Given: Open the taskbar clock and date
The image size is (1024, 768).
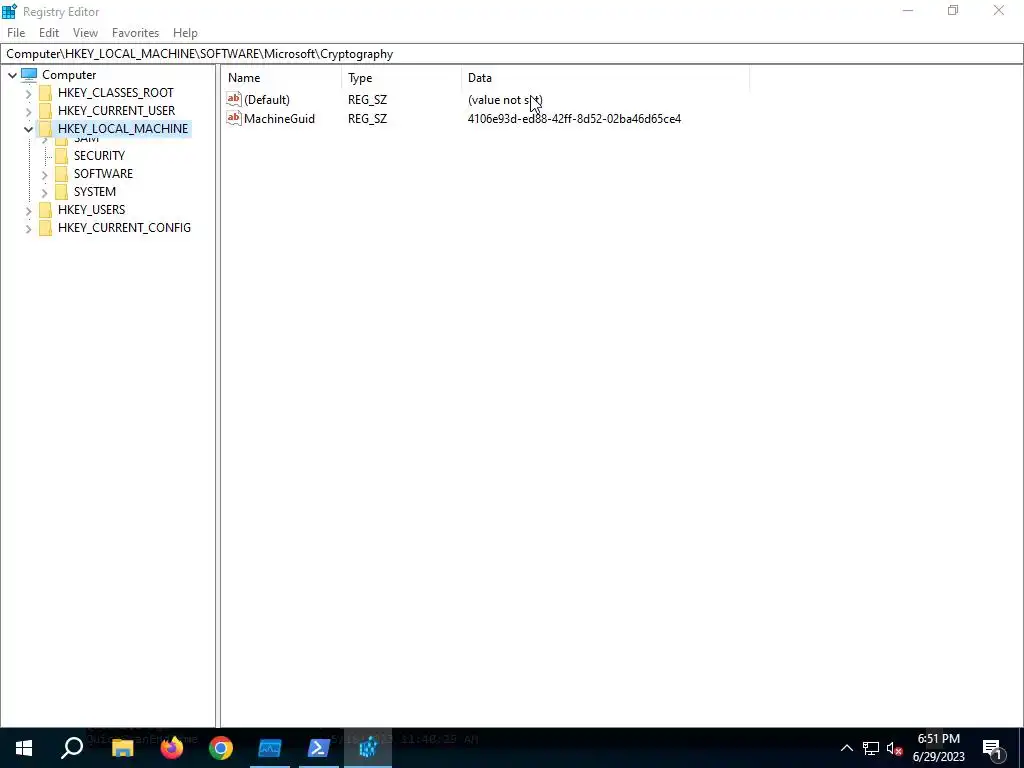Looking at the screenshot, I should click(938, 748).
